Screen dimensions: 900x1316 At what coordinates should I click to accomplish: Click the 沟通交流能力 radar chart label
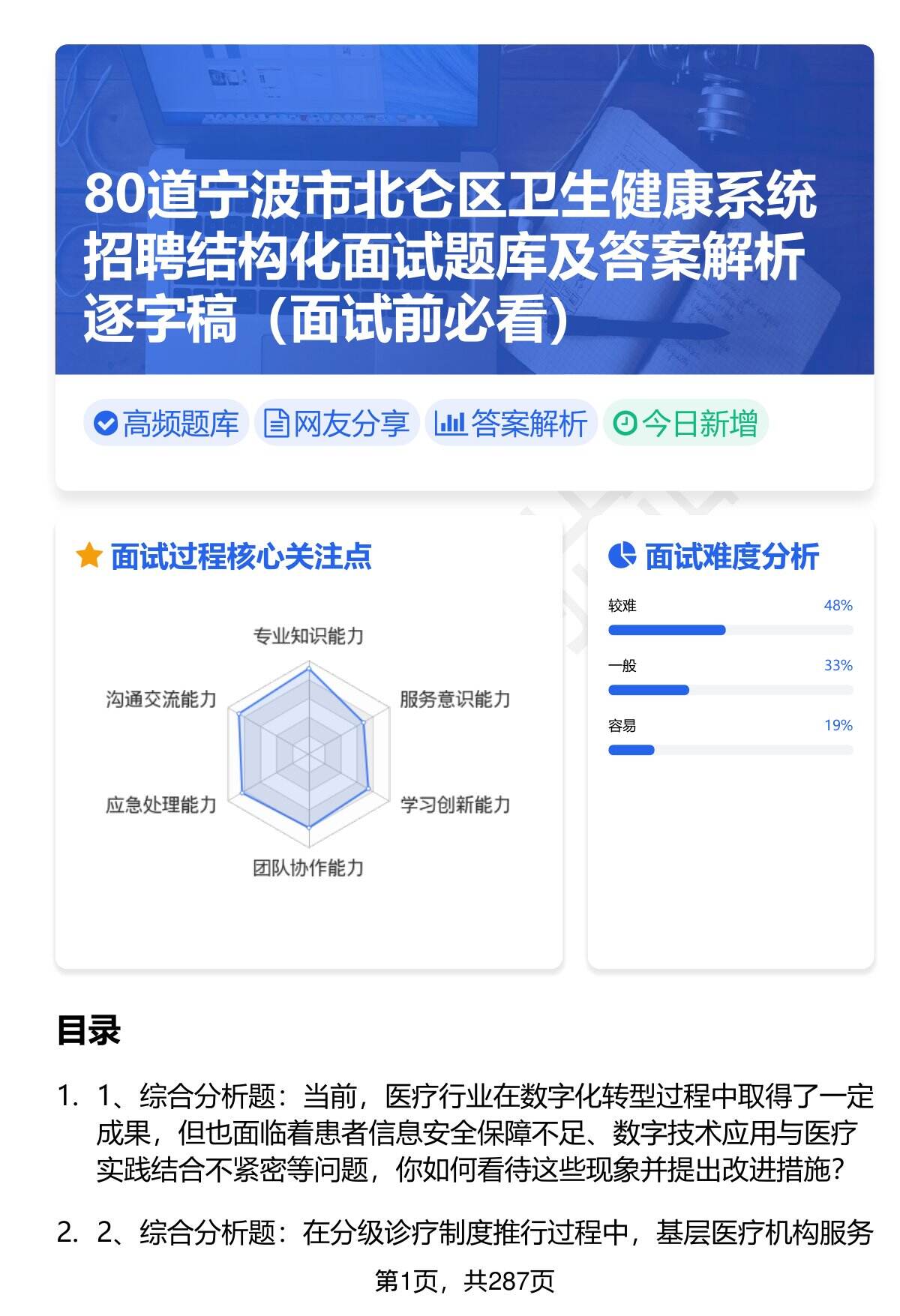click(x=160, y=700)
